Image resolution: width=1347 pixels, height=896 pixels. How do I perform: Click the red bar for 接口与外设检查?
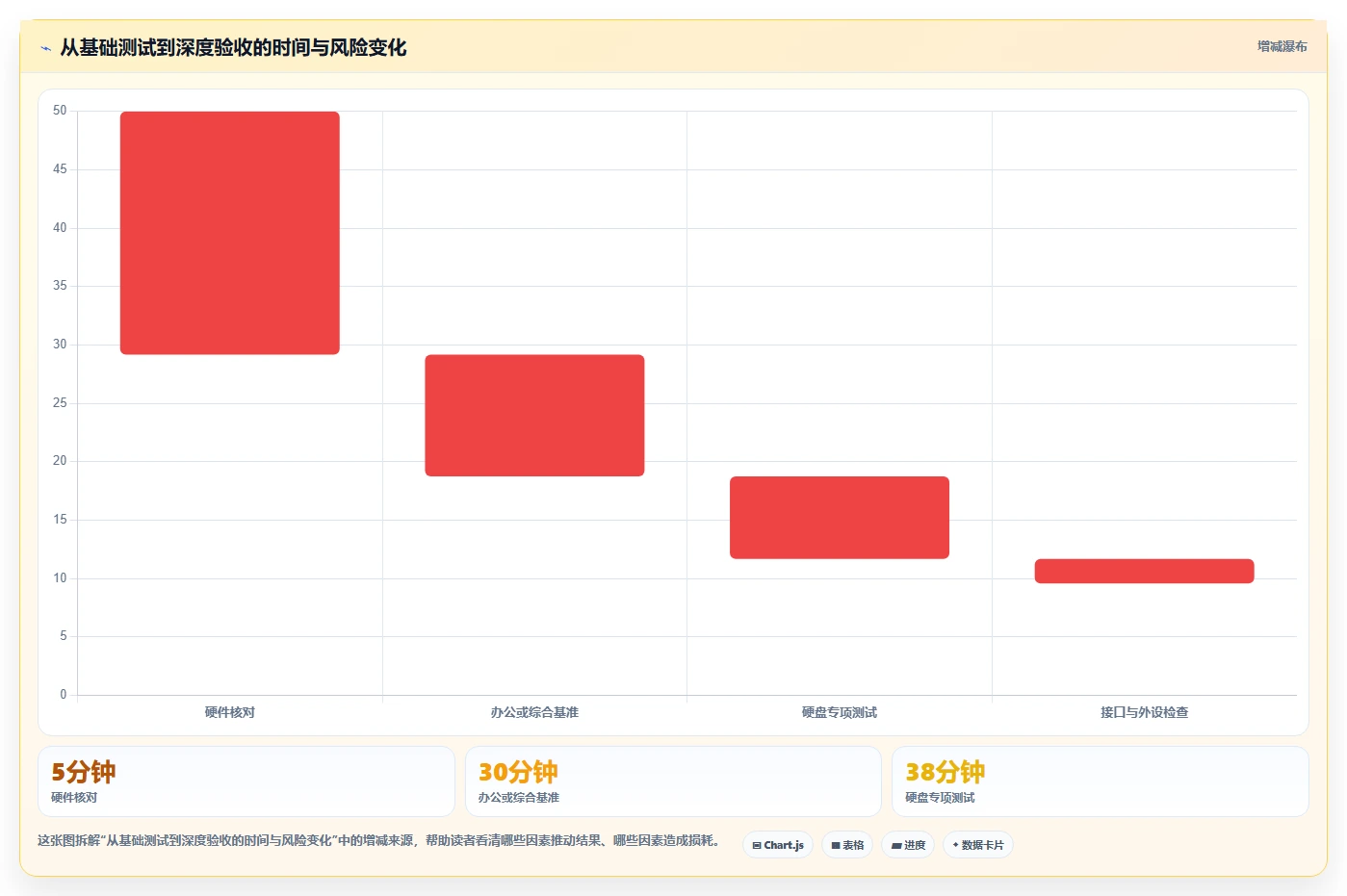tap(1144, 571)
